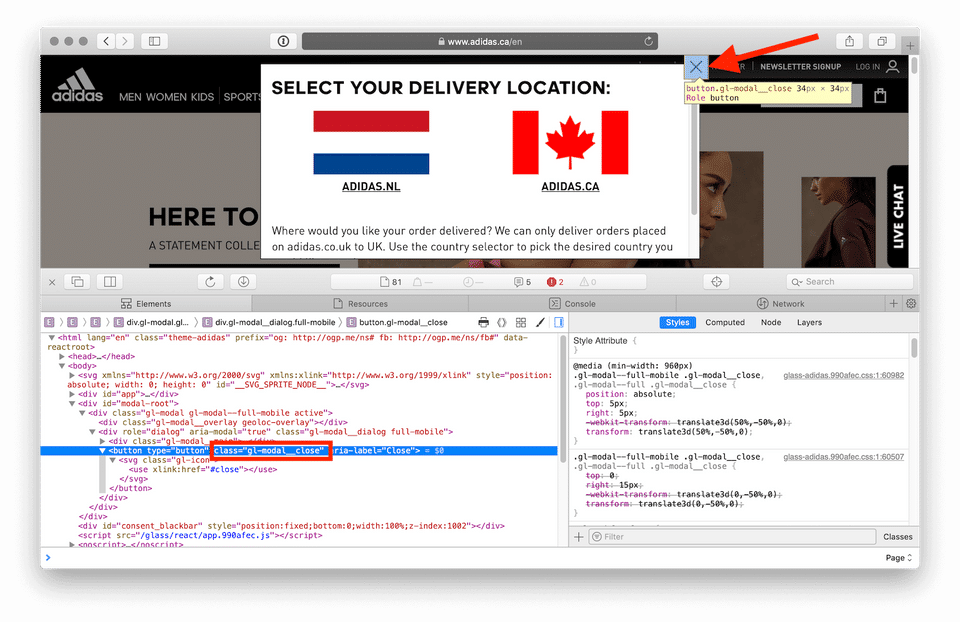Image resolution: width=960 pixels, height=622 pixels.
Task: Open the adidas shopping bag icon
Action: point(880,96)
